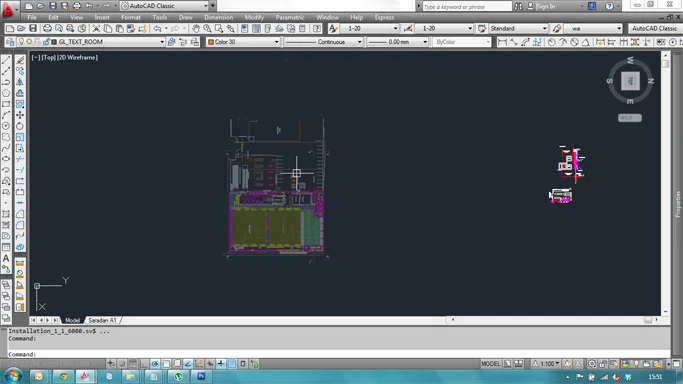The width and height of the screenshot is (683, 384).
Task: Click the MODEL space button in status bar
Action: pyautogui.click(x=490, y=364)
